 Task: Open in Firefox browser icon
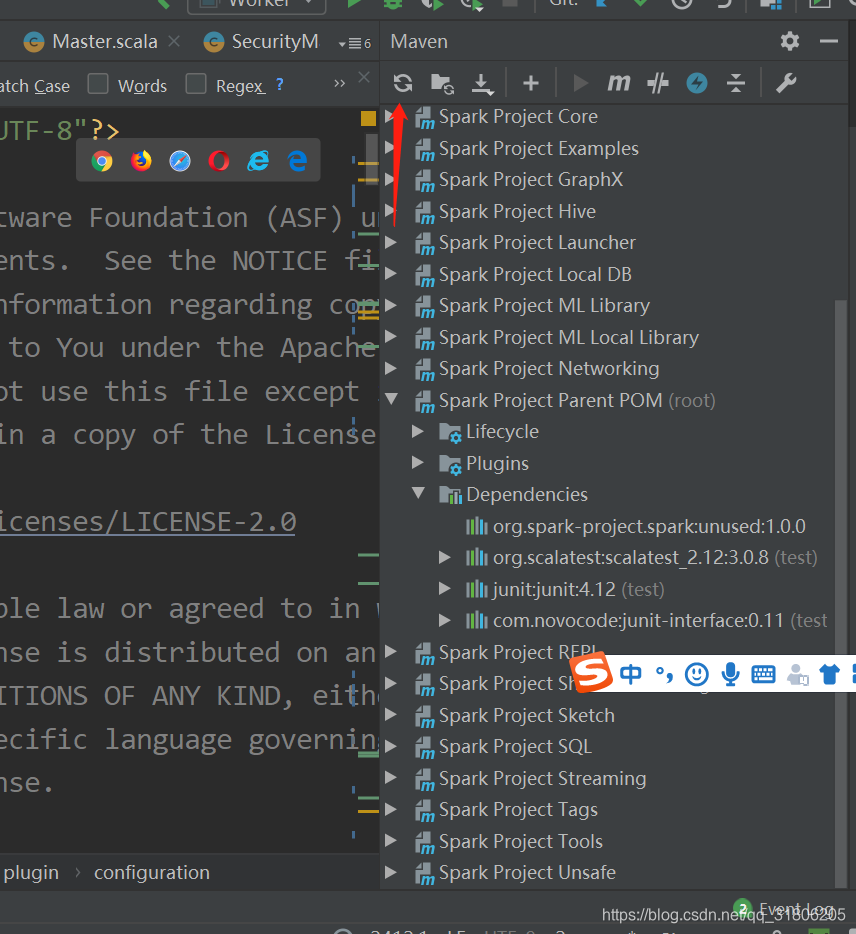141,161
